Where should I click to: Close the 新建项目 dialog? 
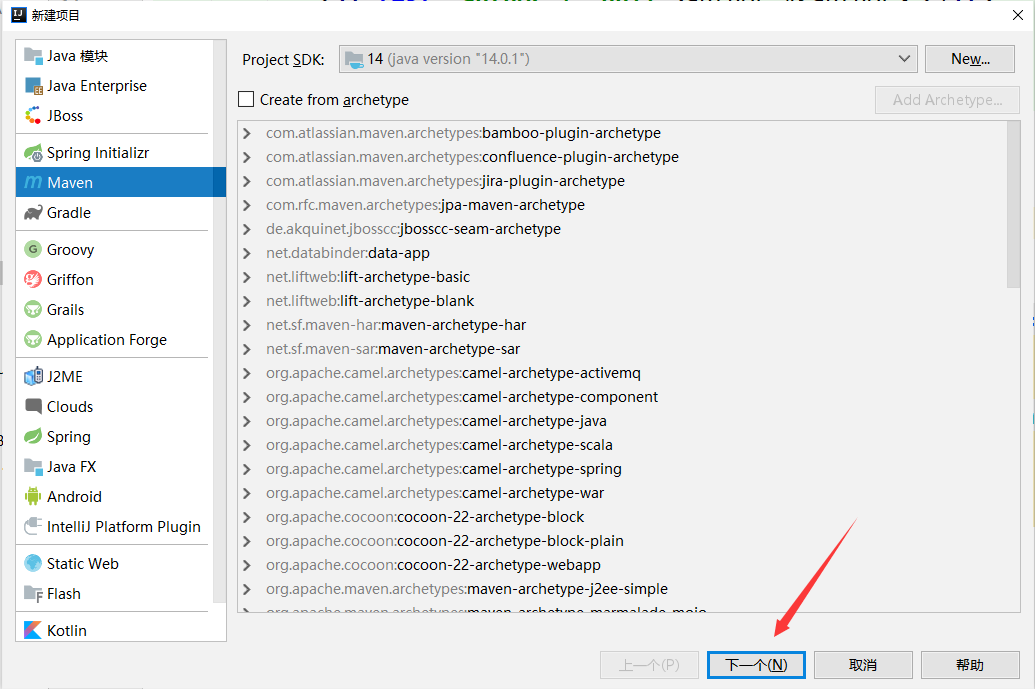[x=1018, y=15]
